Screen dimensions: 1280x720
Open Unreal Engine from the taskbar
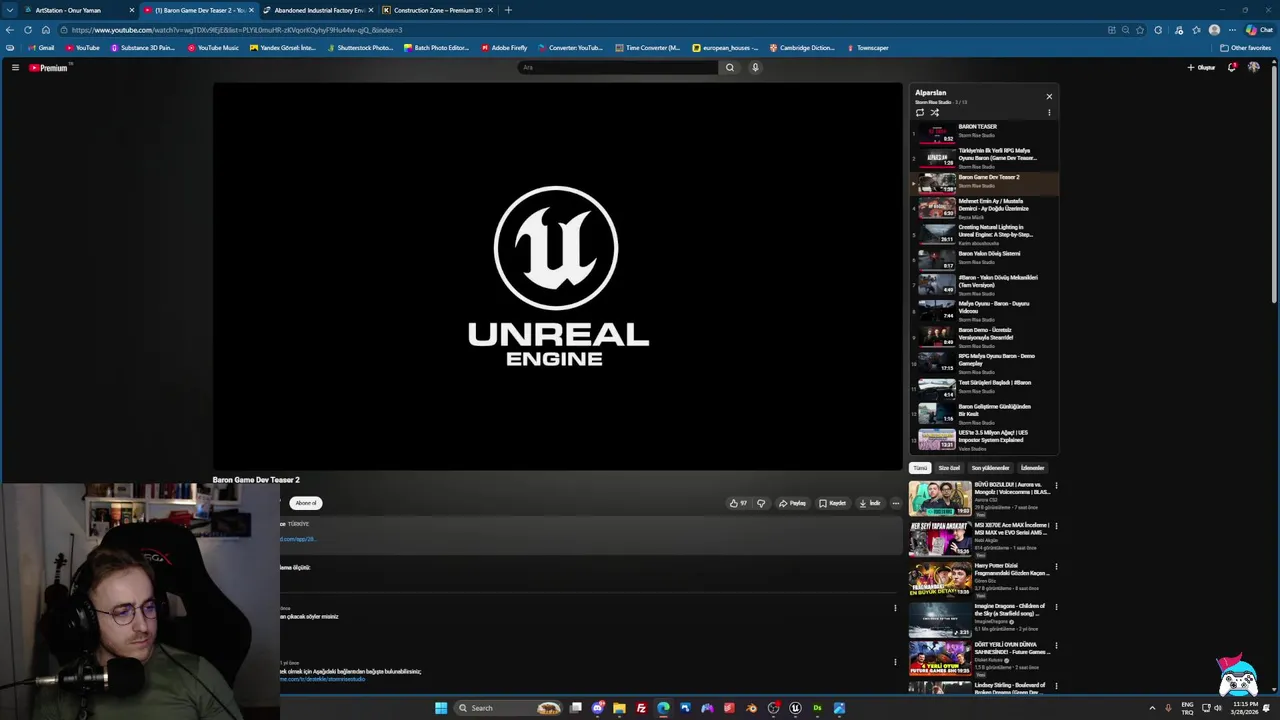[795, 708]
